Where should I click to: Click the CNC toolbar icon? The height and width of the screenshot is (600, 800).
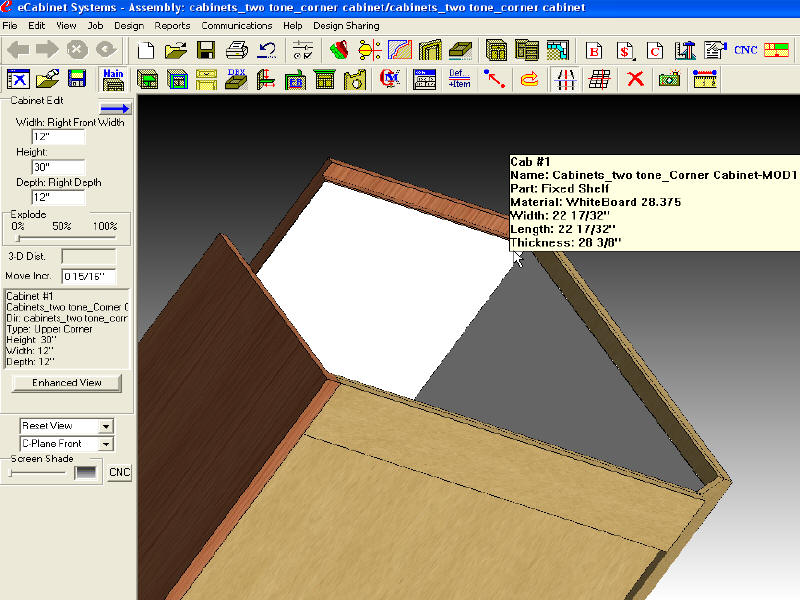[x=745, y=50]
